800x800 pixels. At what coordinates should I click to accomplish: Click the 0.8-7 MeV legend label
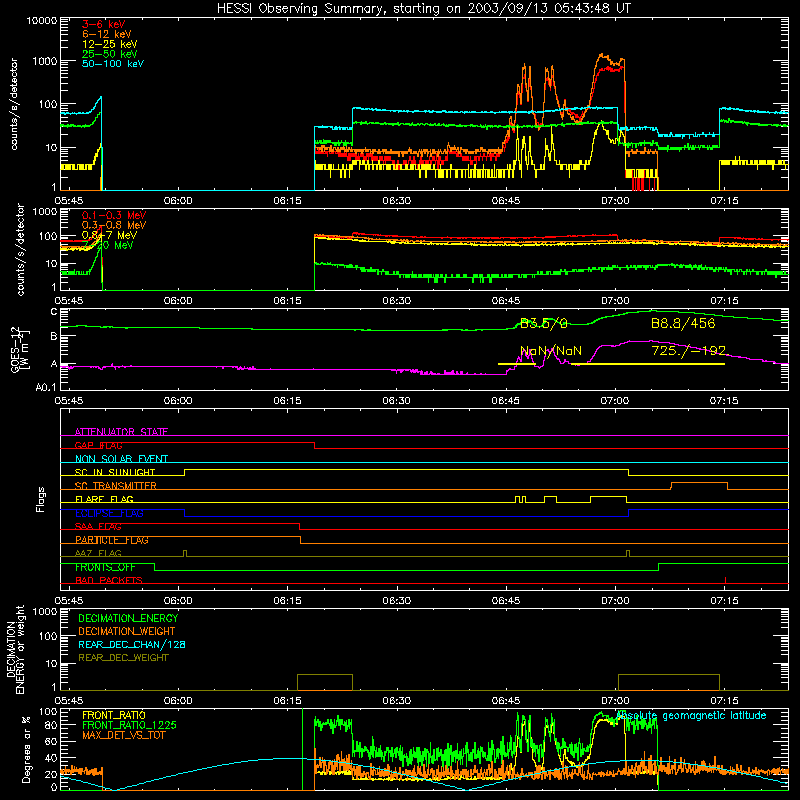[109, 235]
